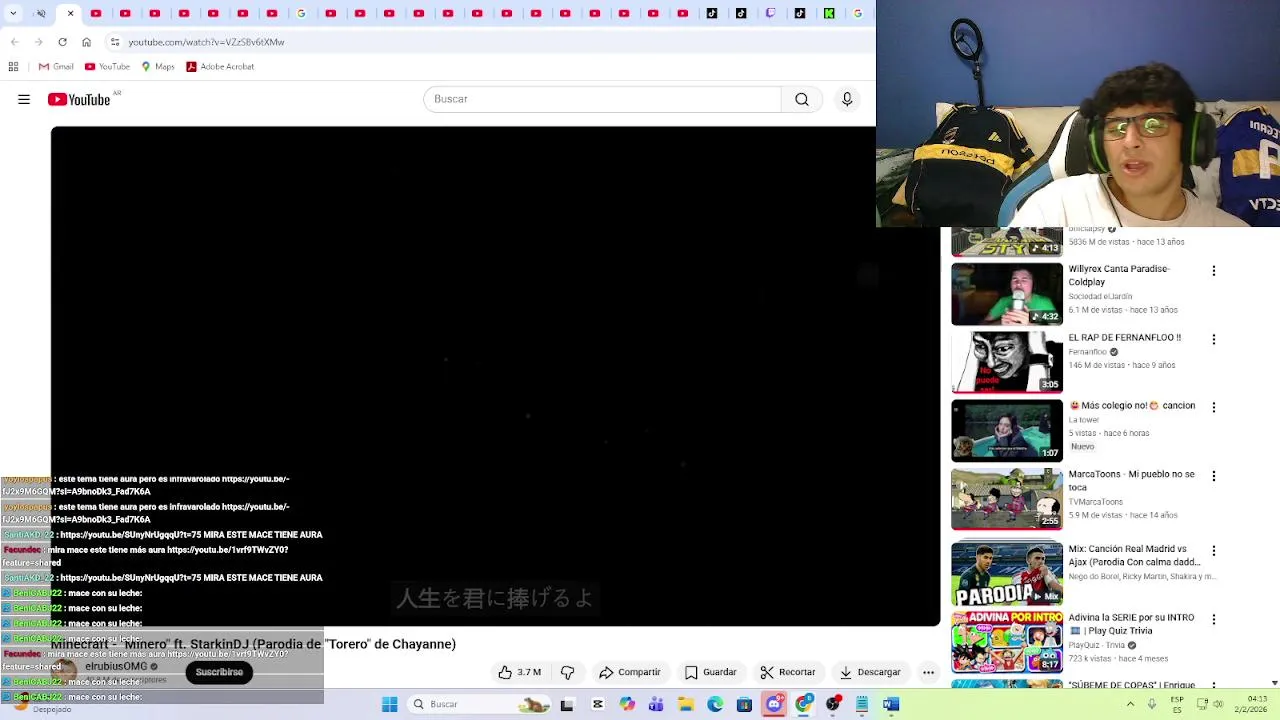Open the tab search dropdown arrow
Viewport: 1280px width, 720px height.
tap(13, 13)
